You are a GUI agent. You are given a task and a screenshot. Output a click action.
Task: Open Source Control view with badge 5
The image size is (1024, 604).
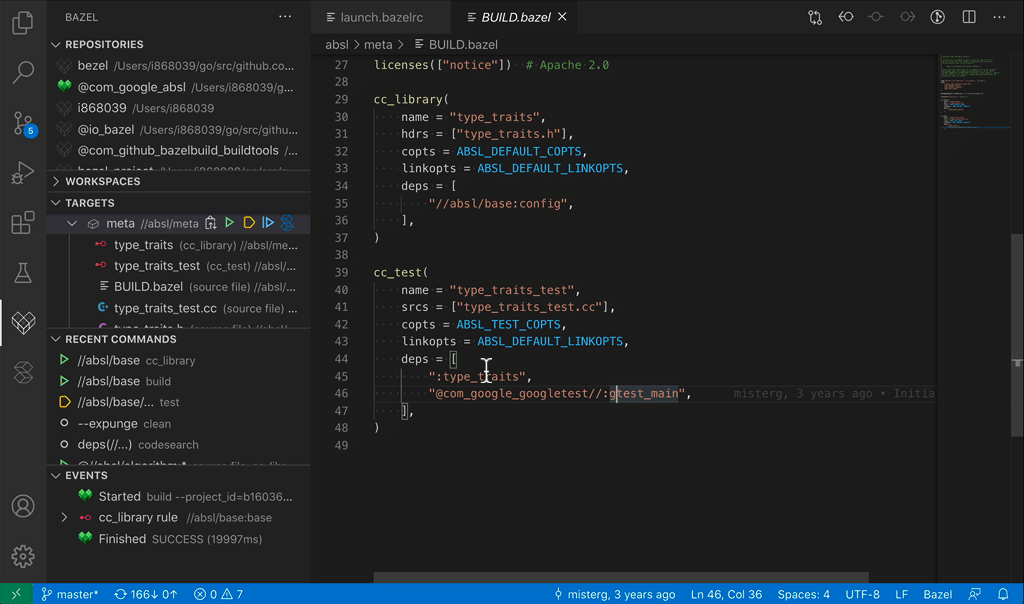click(23, 123)
